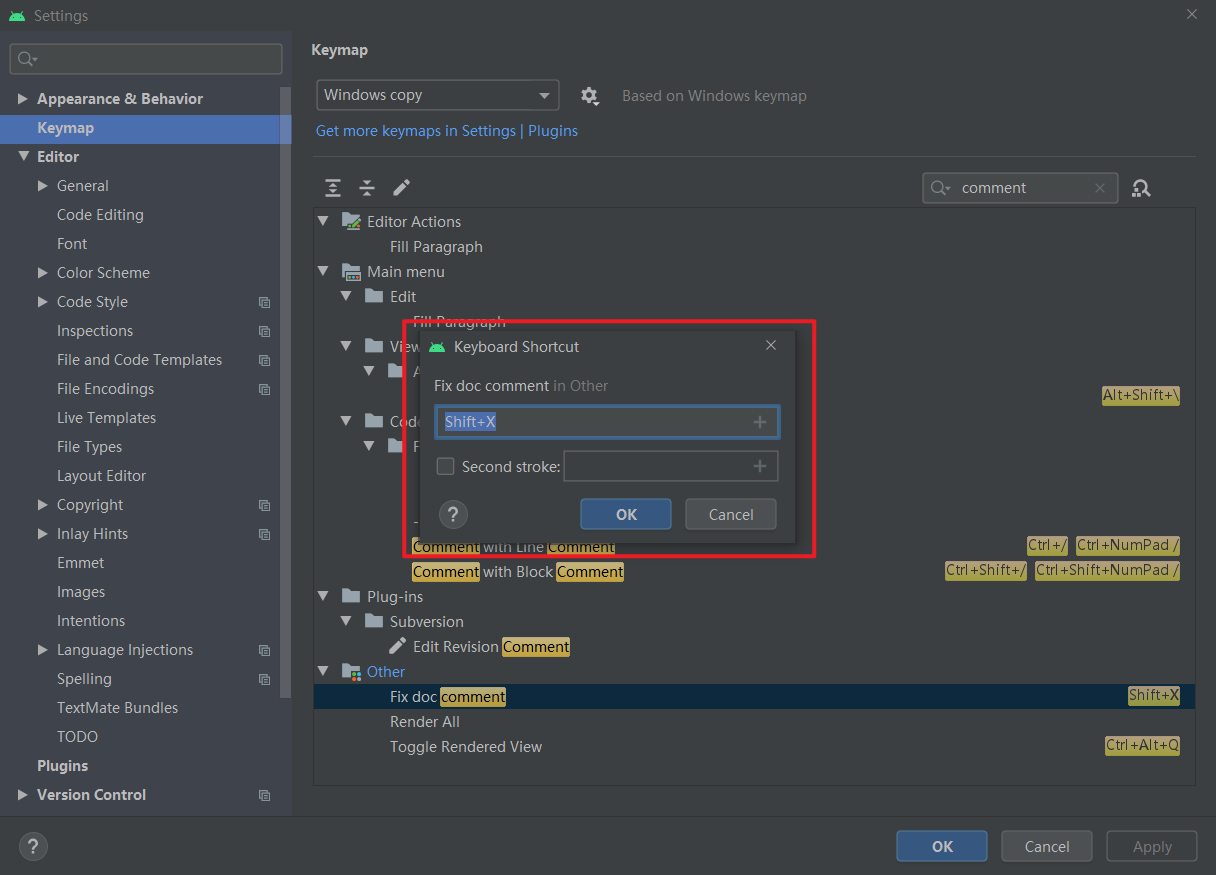The width and height of the screenshot is (1216, 875).
Task: Click inside the settings search box
Action: click(146, 59)
